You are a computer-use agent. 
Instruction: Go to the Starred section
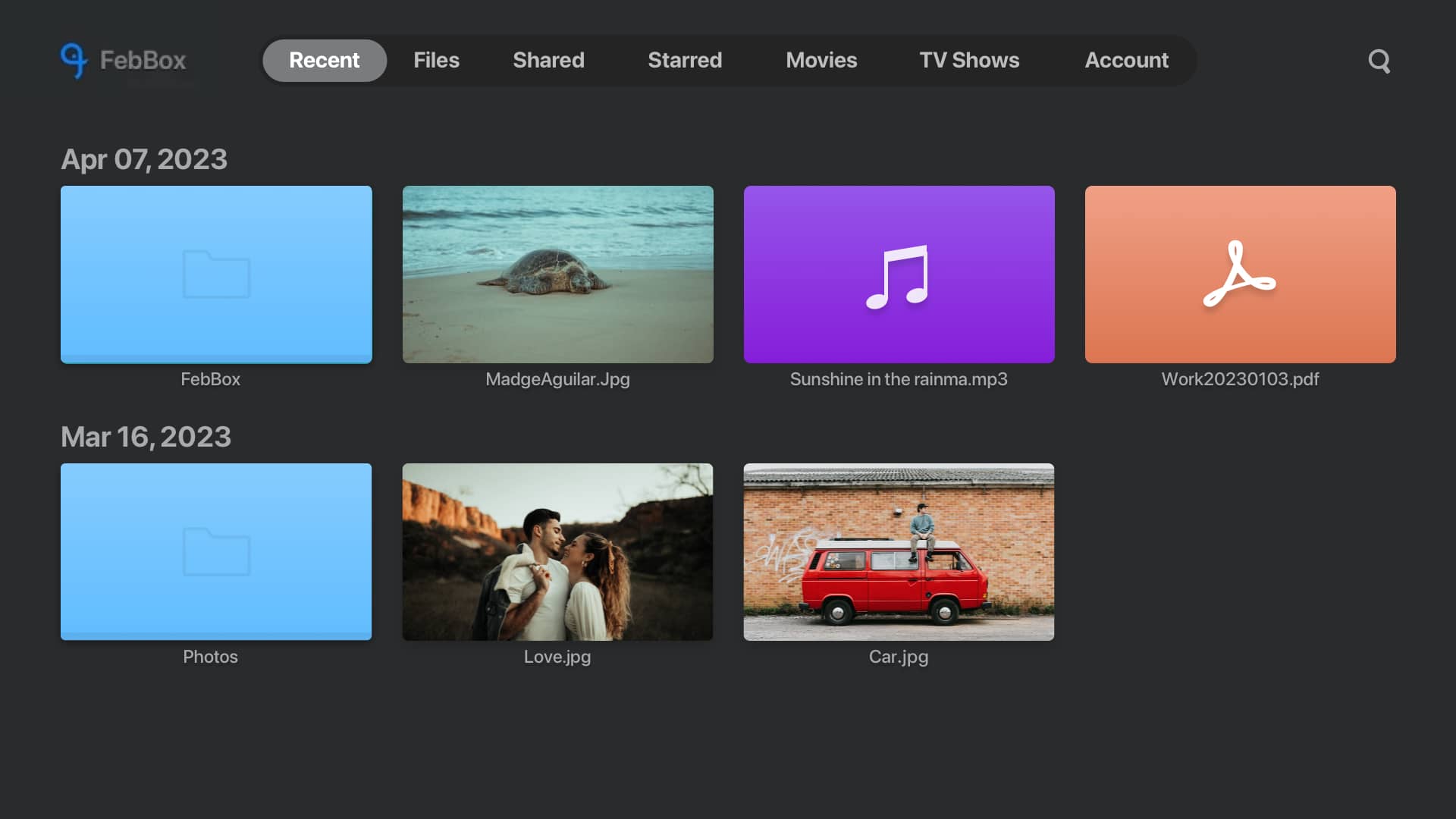(x=685, y=60)
